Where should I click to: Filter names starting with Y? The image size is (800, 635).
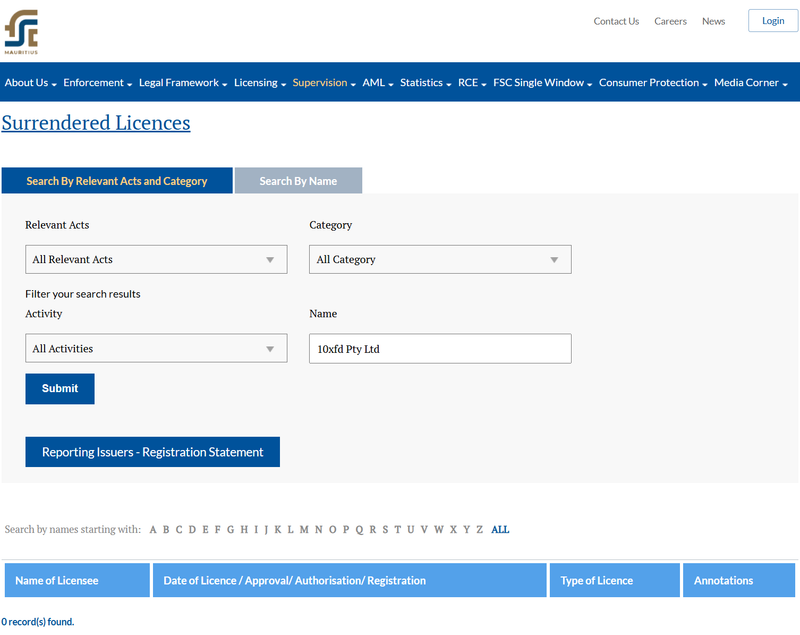click(466, 529)
